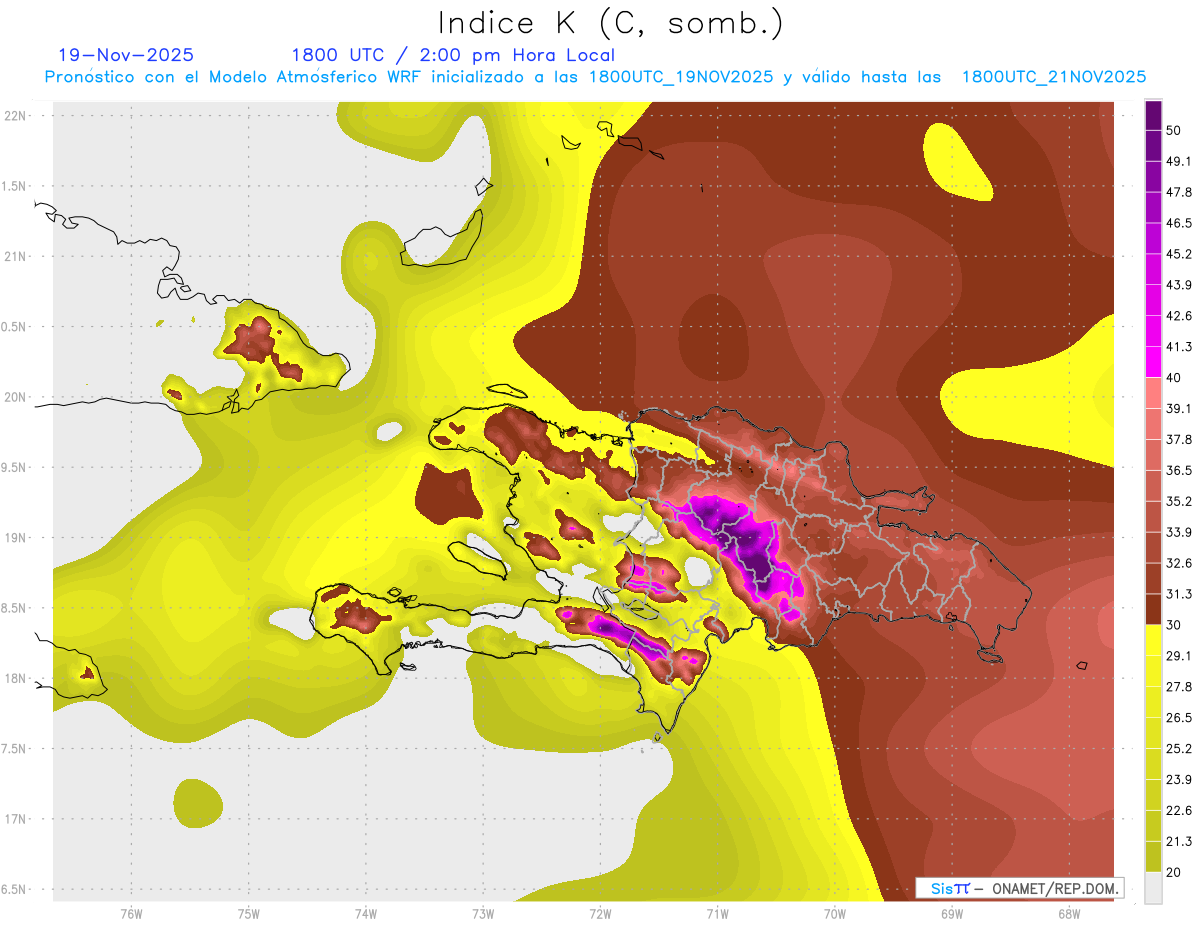The width and height of the screenshot is (1200, 927).
Task: Click the '20N' latitude tick label
Action: [15, 398]
